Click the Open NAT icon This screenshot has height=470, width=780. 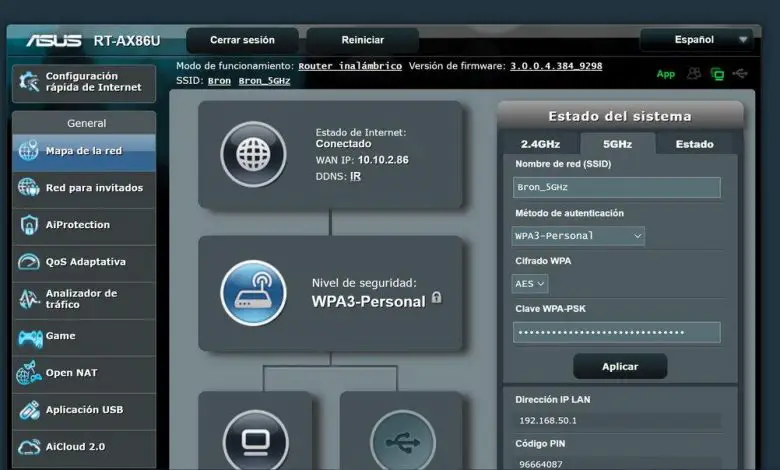click(28, 373)
